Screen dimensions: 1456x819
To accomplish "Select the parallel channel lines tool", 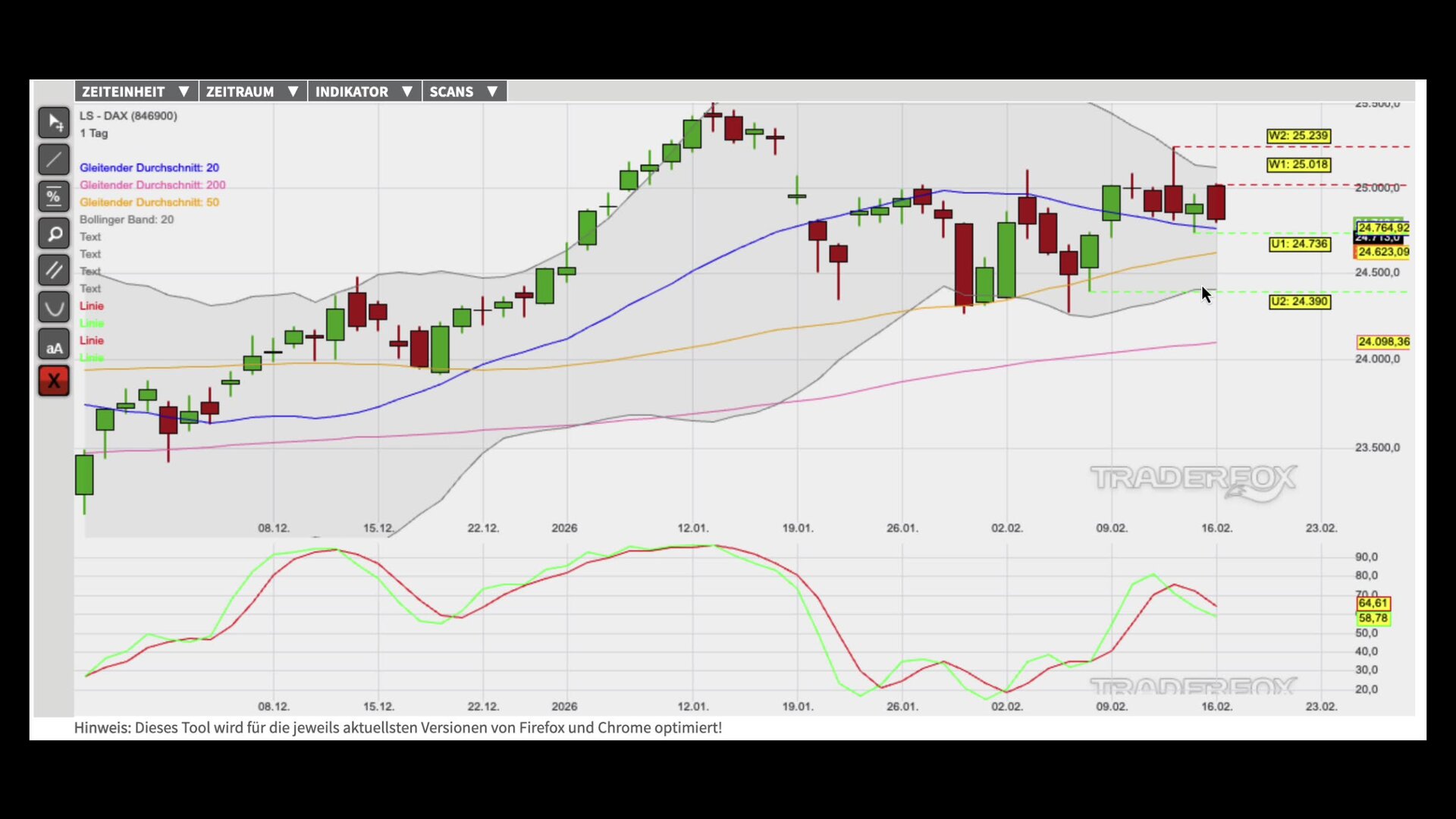I will click(54, 270).
